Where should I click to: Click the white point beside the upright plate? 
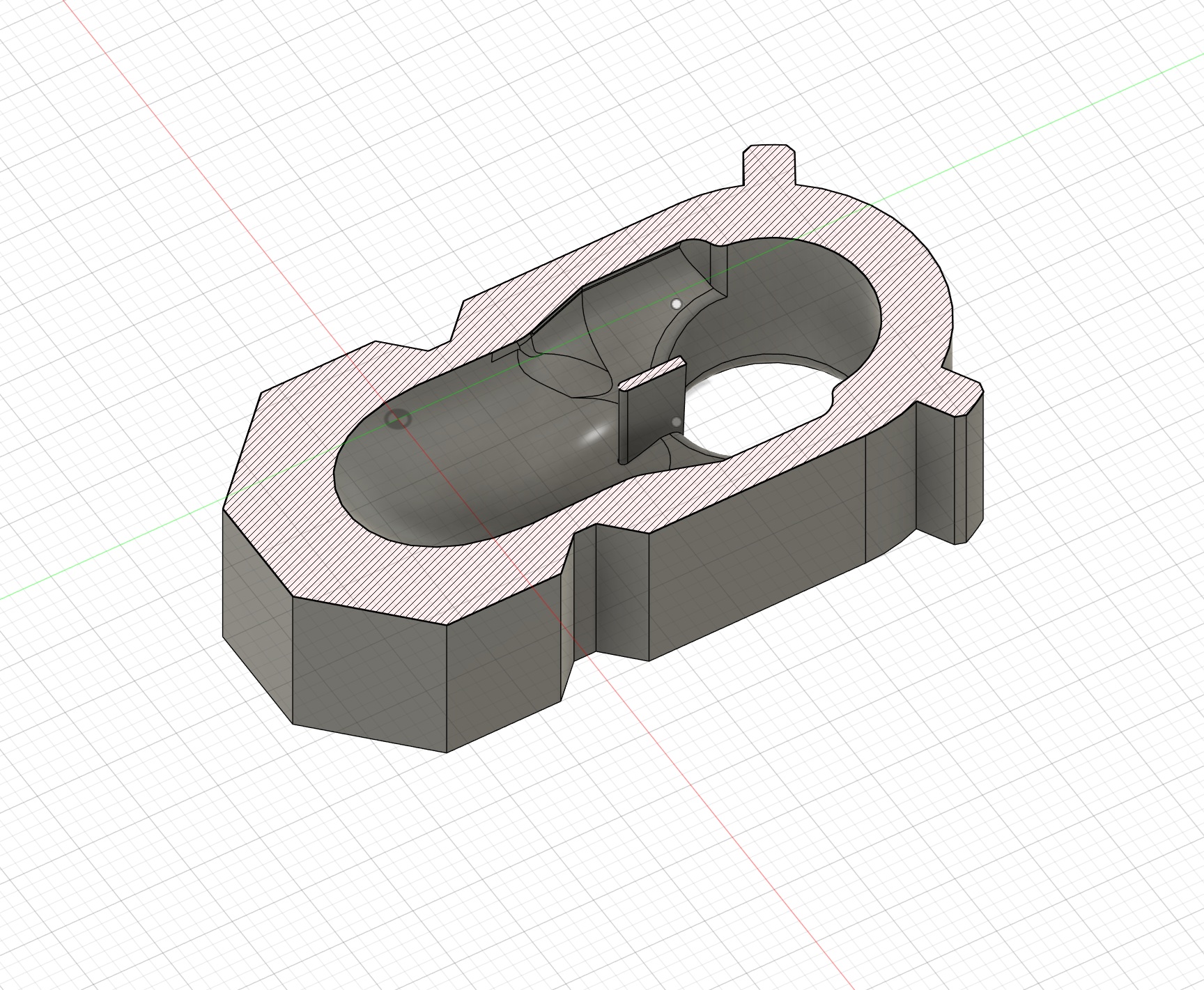coord(677,422)
